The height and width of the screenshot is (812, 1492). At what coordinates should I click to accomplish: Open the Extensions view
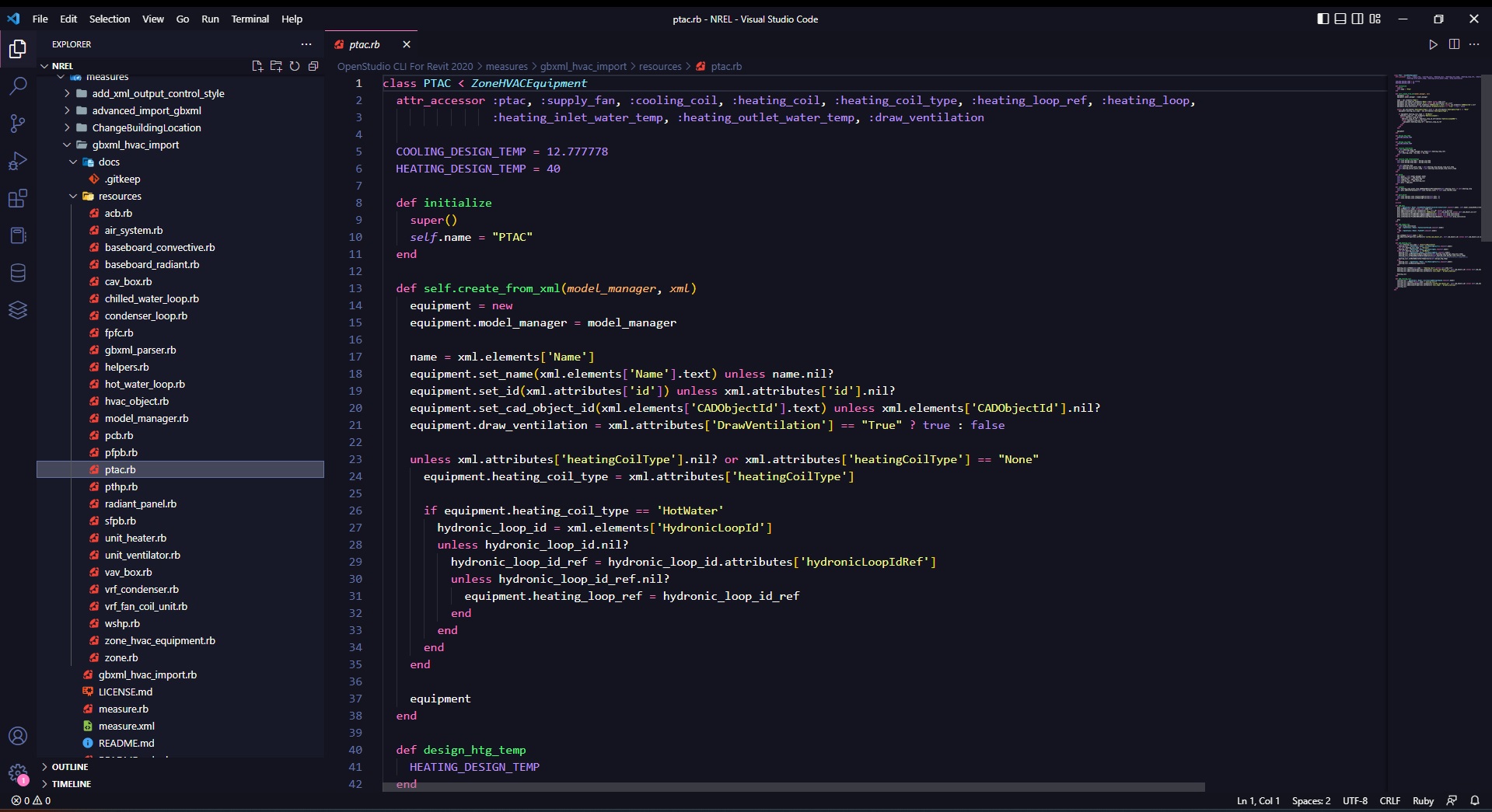pyautogui.click(x=18, y=199)
